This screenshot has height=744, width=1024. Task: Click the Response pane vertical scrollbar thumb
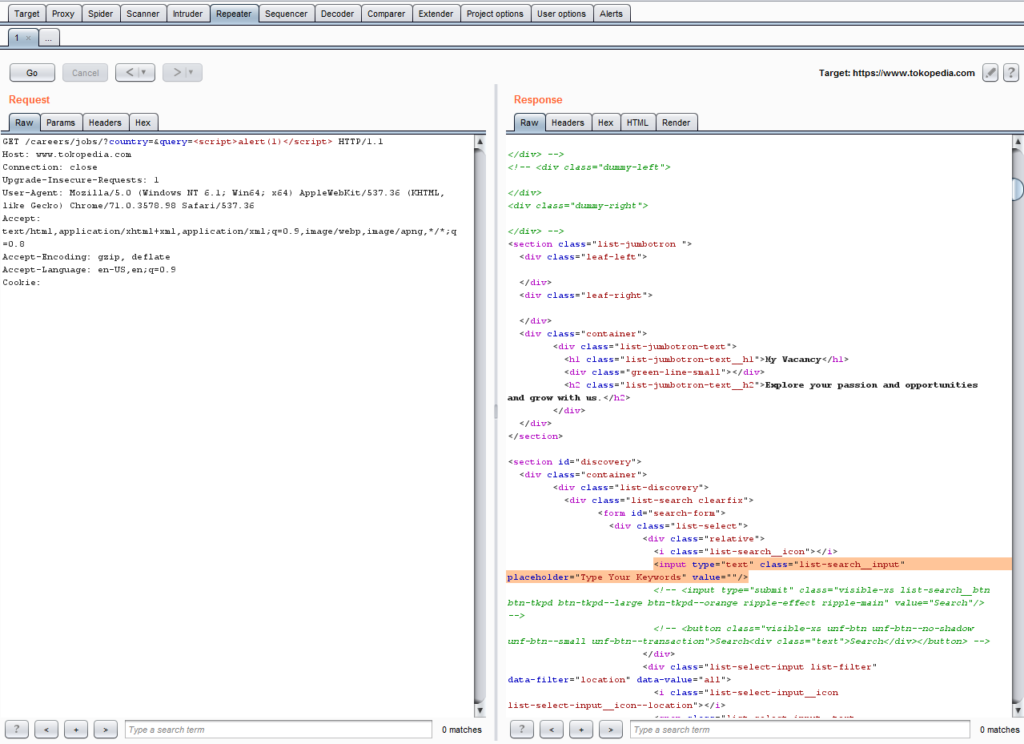1017,189
